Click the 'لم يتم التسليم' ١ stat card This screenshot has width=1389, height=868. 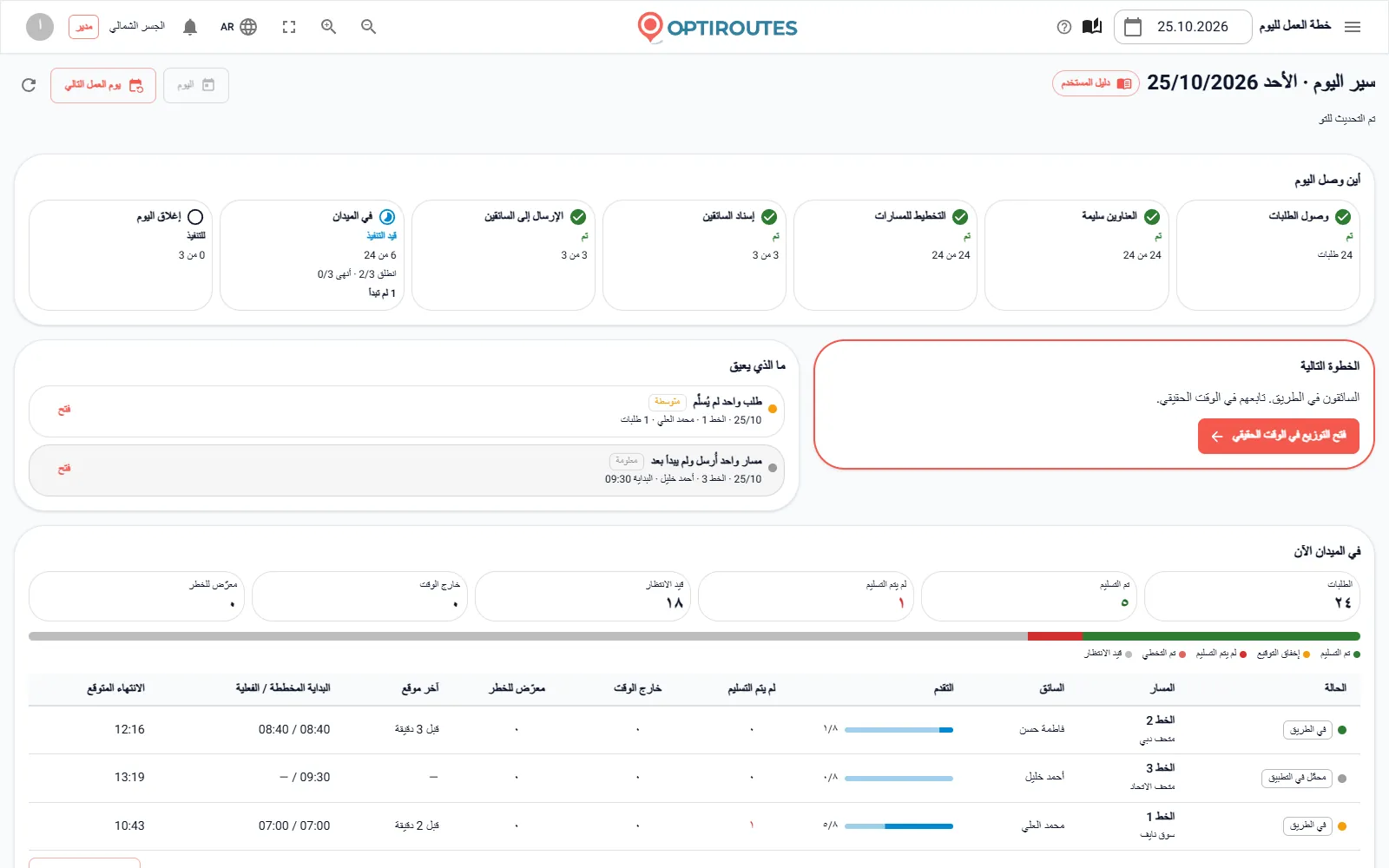pyautogui.click(x=806, y=596)
